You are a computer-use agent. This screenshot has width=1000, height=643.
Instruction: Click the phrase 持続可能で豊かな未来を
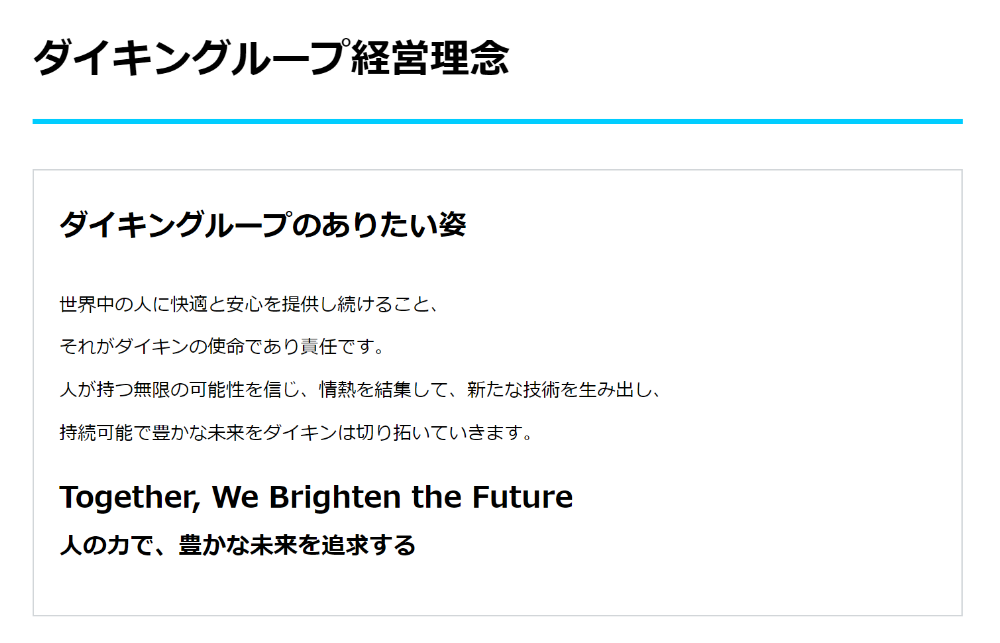point(161,432)
